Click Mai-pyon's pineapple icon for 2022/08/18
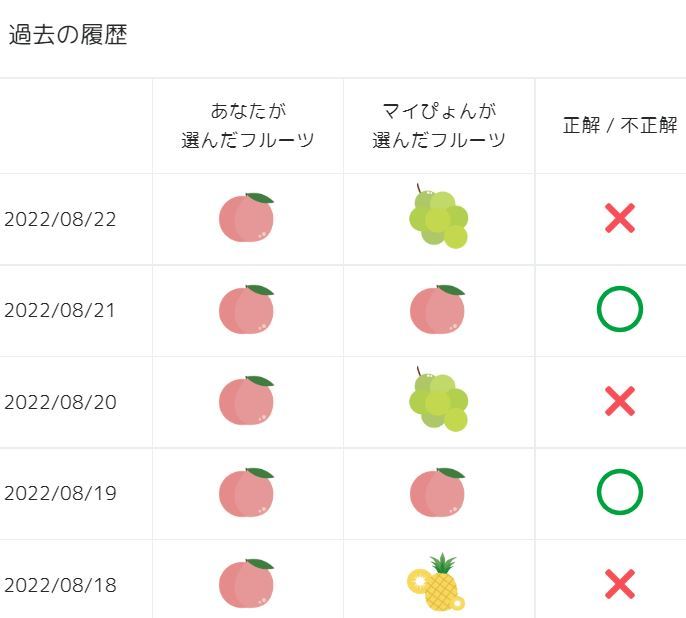 (438, 583)
